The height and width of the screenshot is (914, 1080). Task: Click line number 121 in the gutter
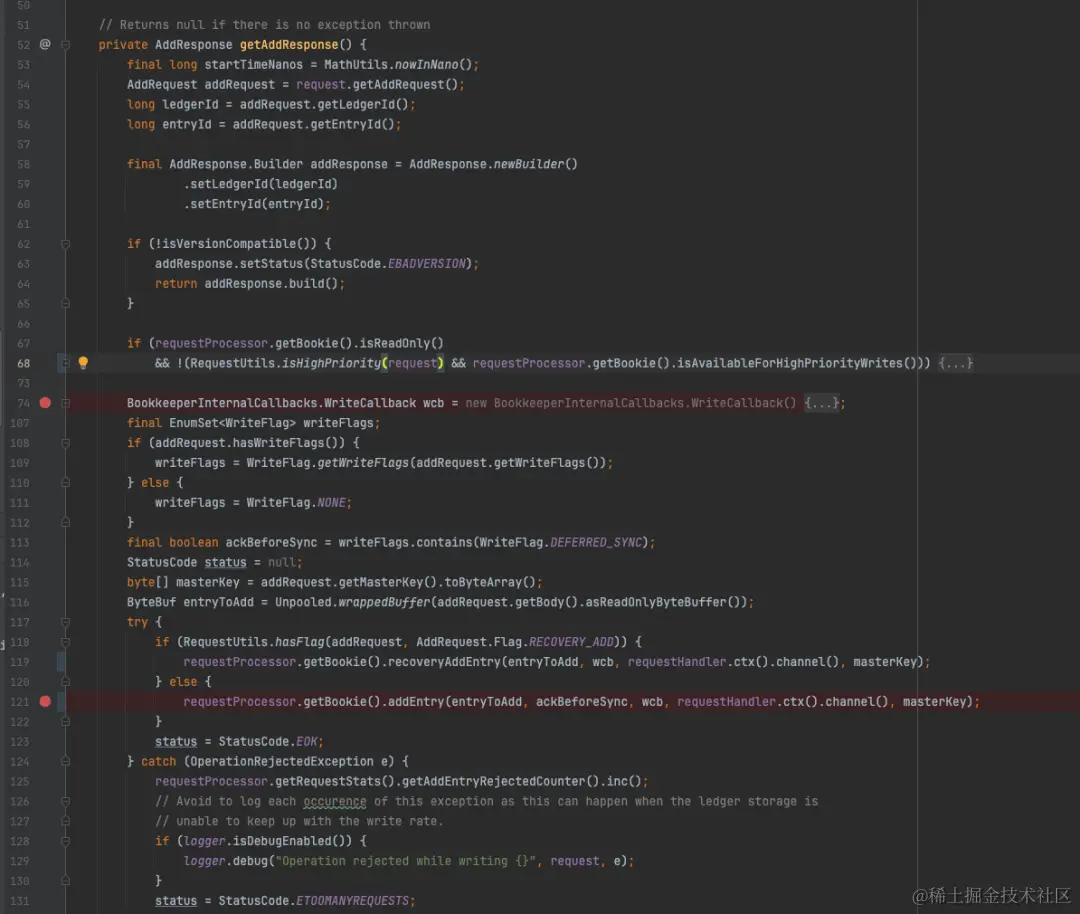20,702
